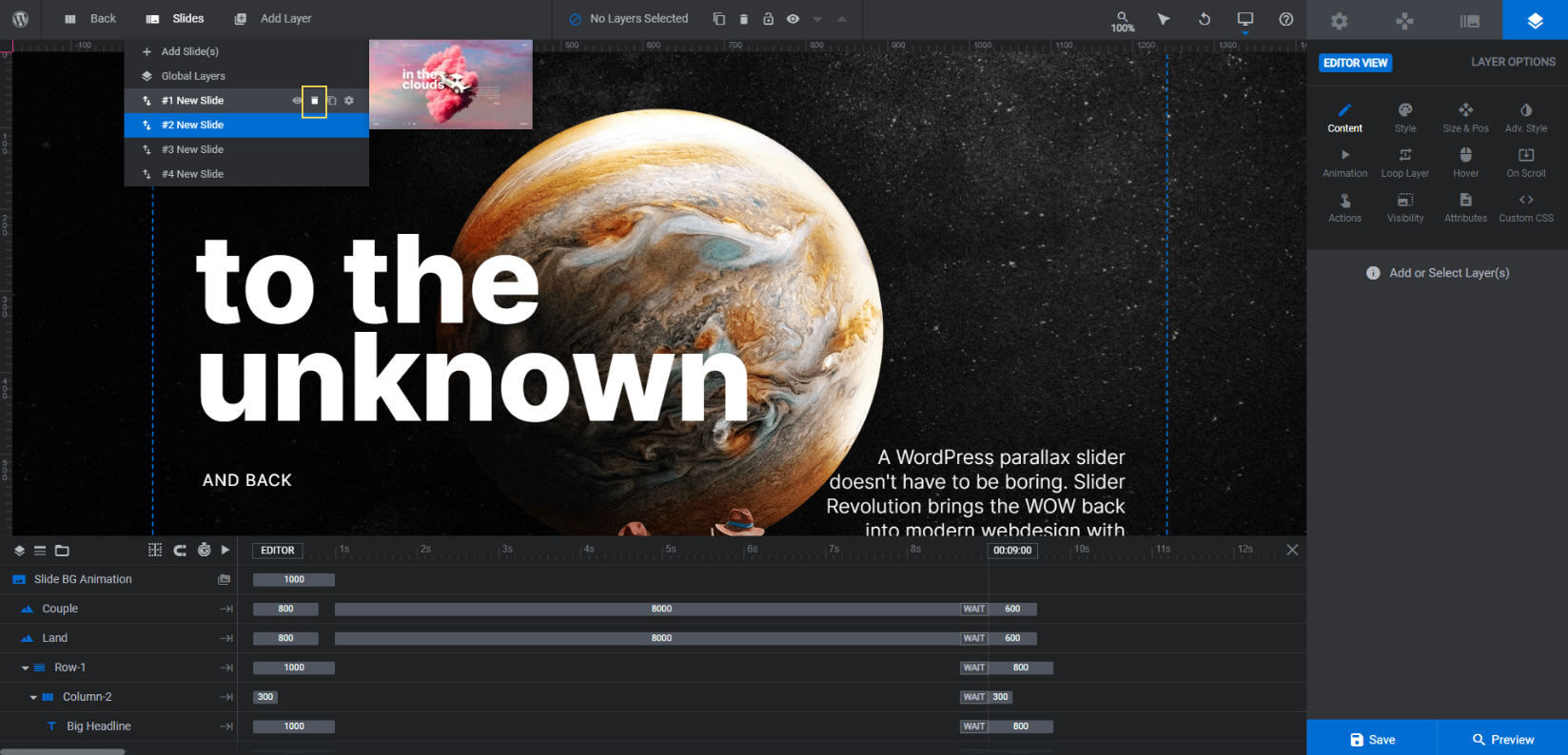The image size is (1568, 755).
Task: Open the On Scroll section
Action: 1526,163
